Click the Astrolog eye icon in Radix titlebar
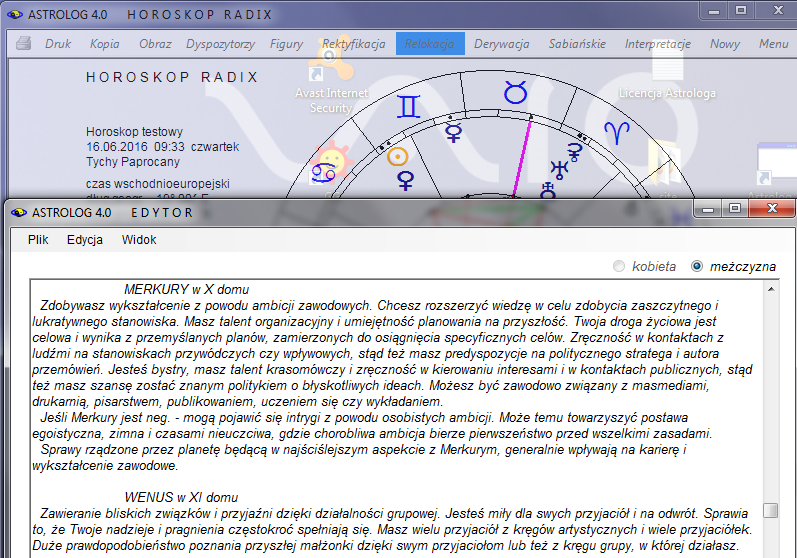Screen dimensions: 797x558 (x=15, y=14)
